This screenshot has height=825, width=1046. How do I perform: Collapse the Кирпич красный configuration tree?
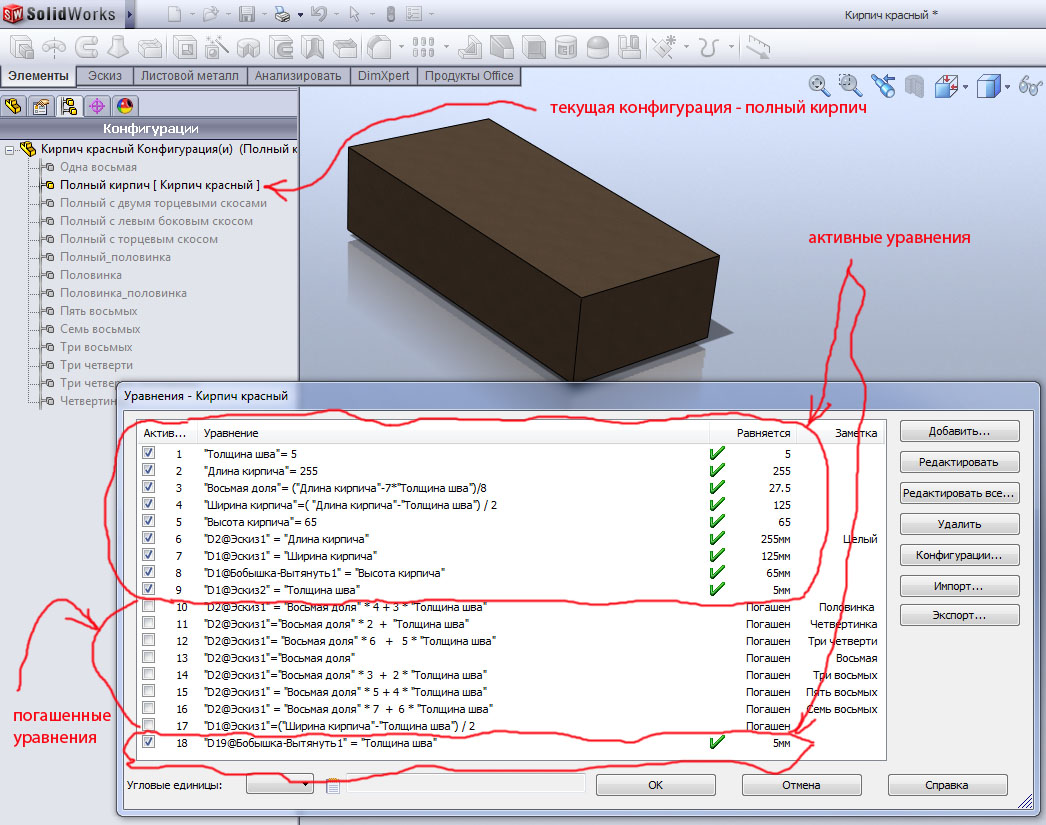[9, 149]
